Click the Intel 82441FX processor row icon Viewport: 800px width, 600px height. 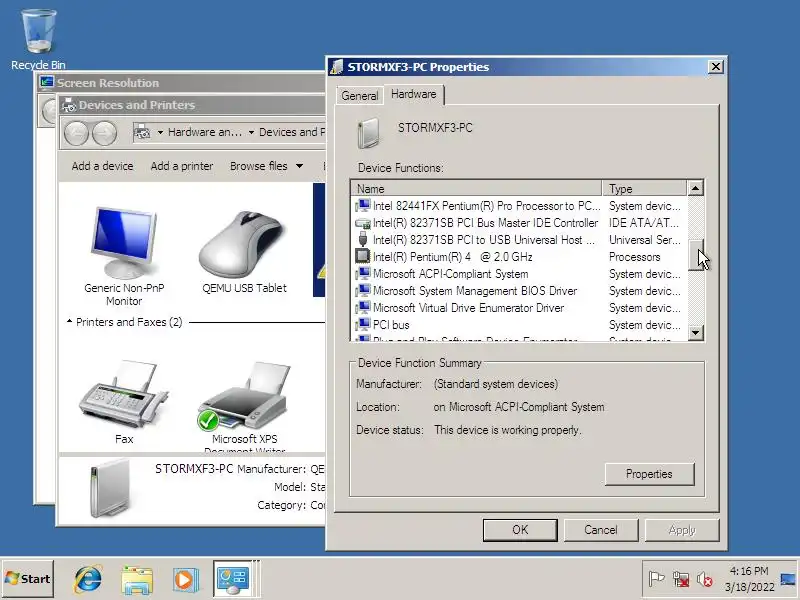point(363,206)
